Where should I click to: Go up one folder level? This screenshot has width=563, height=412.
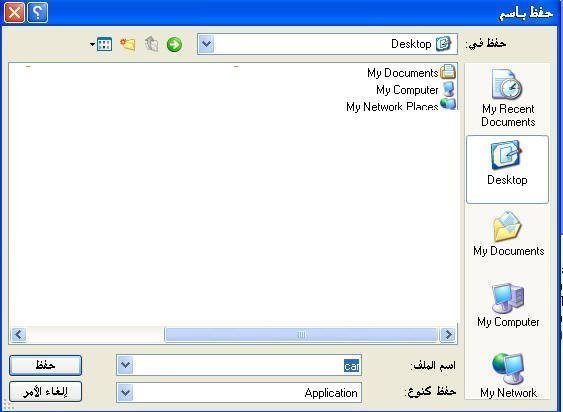[x=152, y=45]
